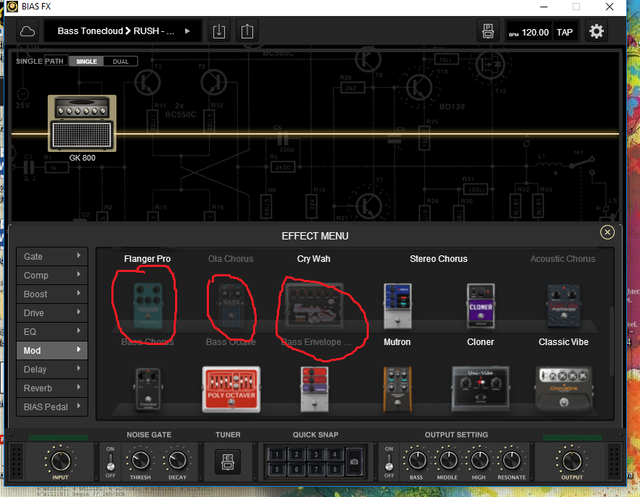Switch signal path to Dual
The width and height of the screenshot is (640, 497).
120,61
